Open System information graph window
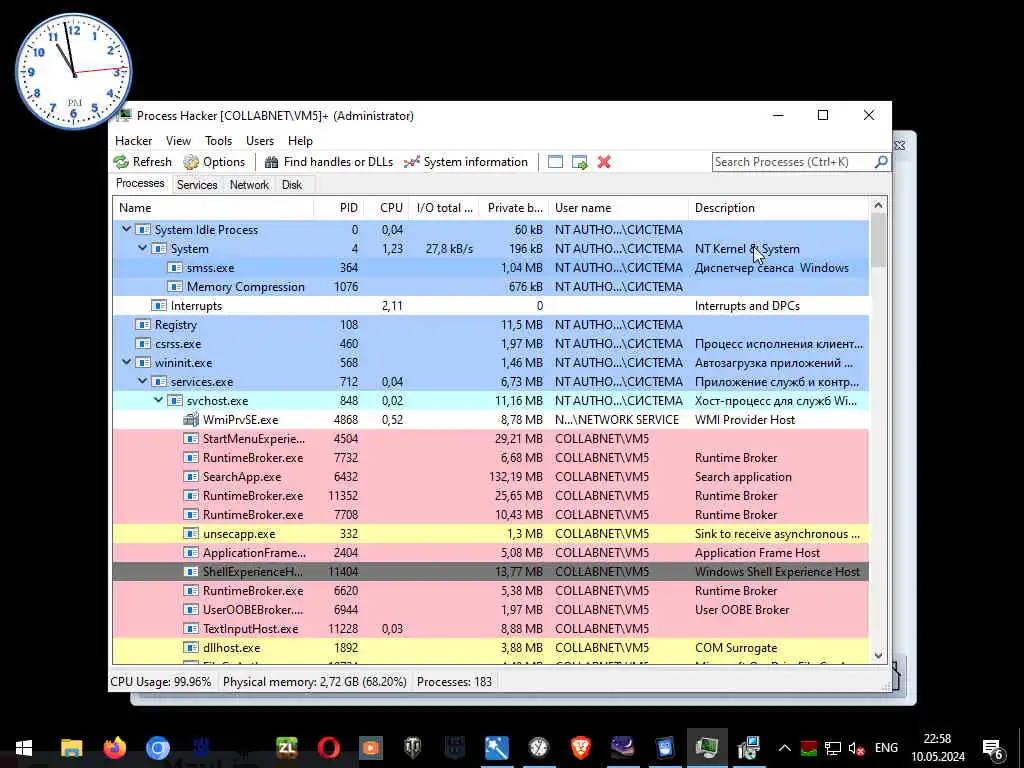Image resolution: width=1024 pixels, height=768 pixels. pos(466,162)
